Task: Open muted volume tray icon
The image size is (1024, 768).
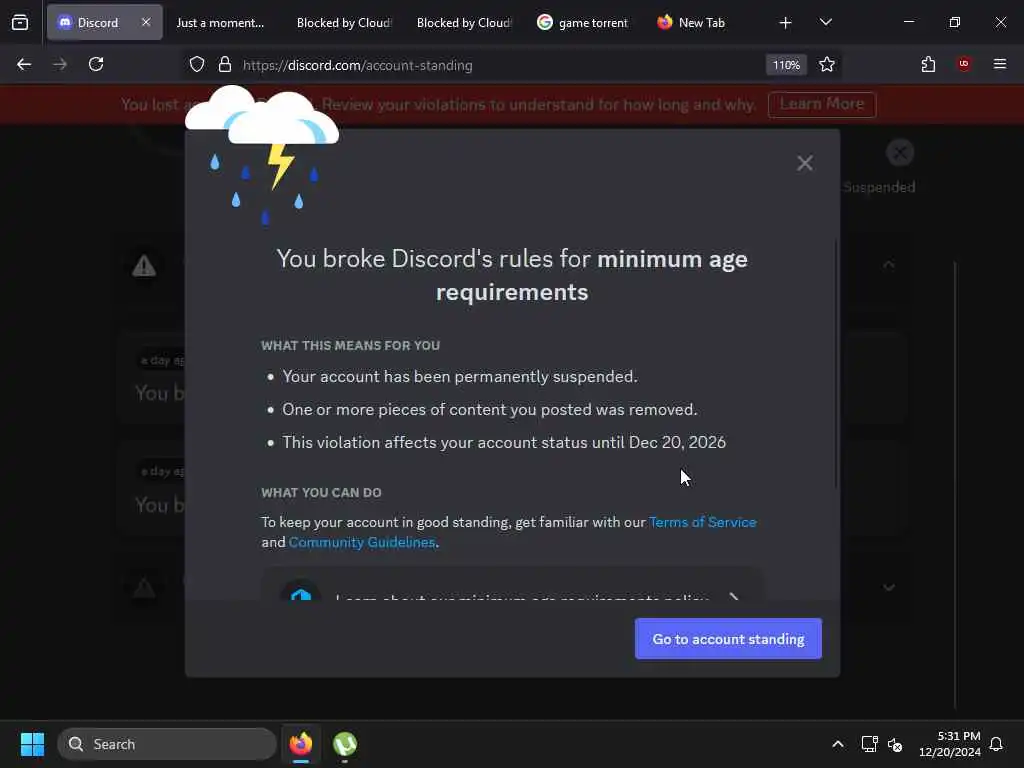Action: (x=895, y=744)
